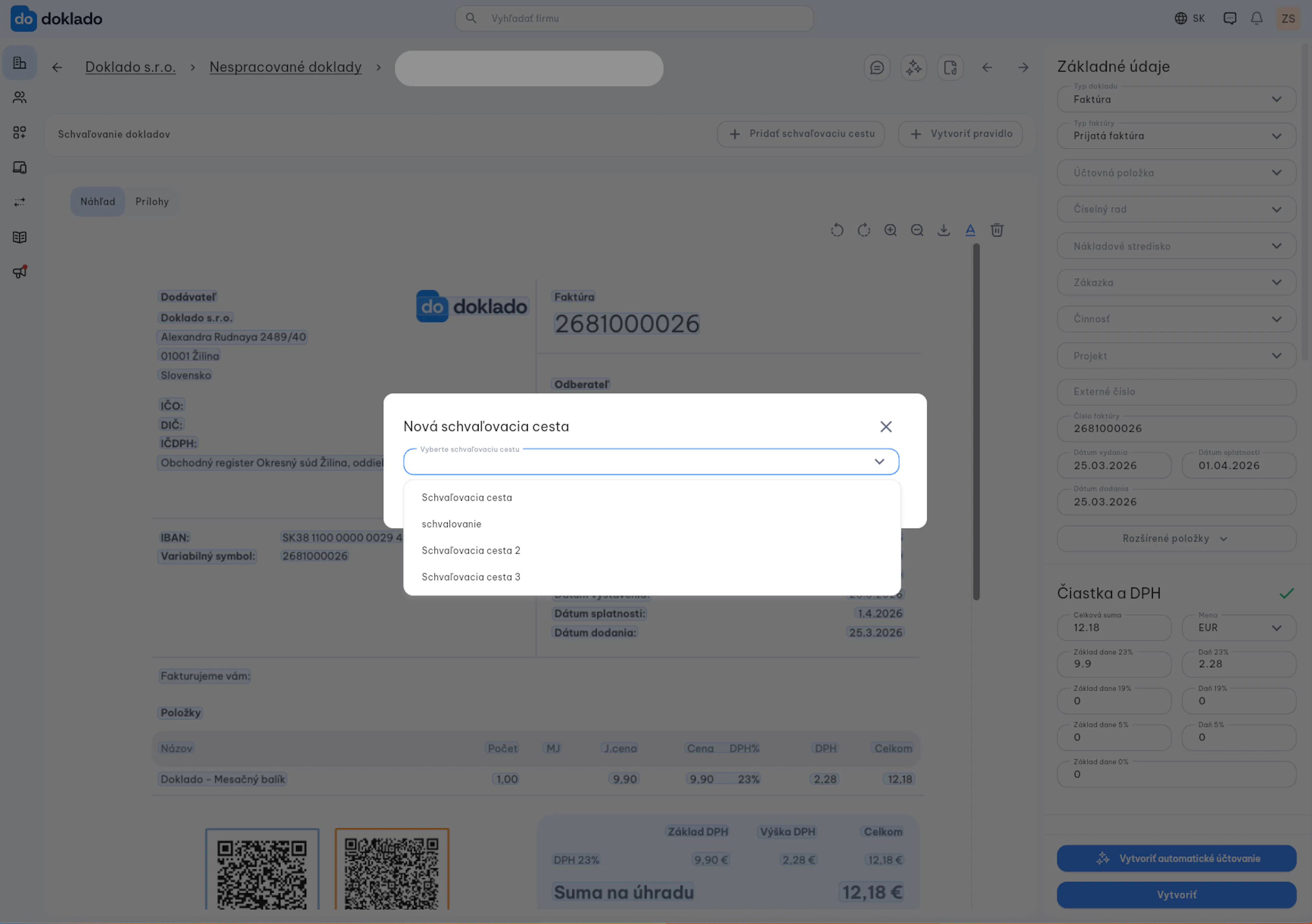Click the AI sparkle icon in toolbar

(913, 68)
